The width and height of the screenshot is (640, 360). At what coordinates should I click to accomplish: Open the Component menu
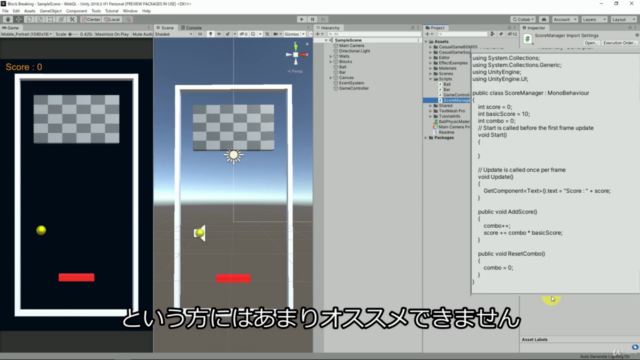pyautogui.click(x=76, y=11)
